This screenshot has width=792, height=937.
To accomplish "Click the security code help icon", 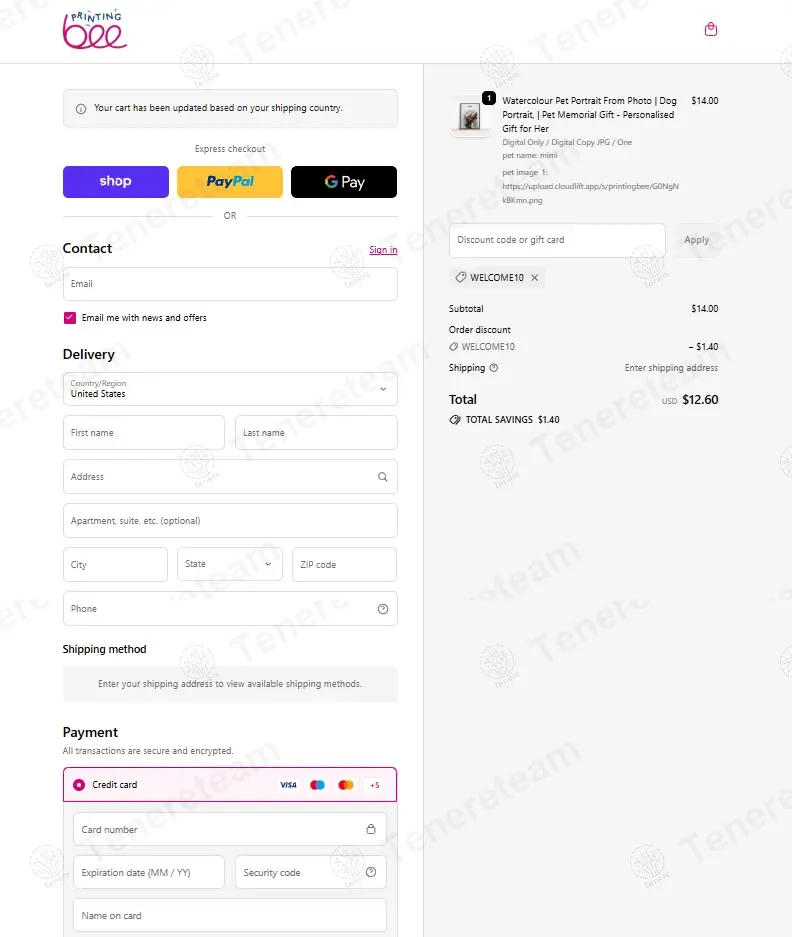I will pos(371,872).
